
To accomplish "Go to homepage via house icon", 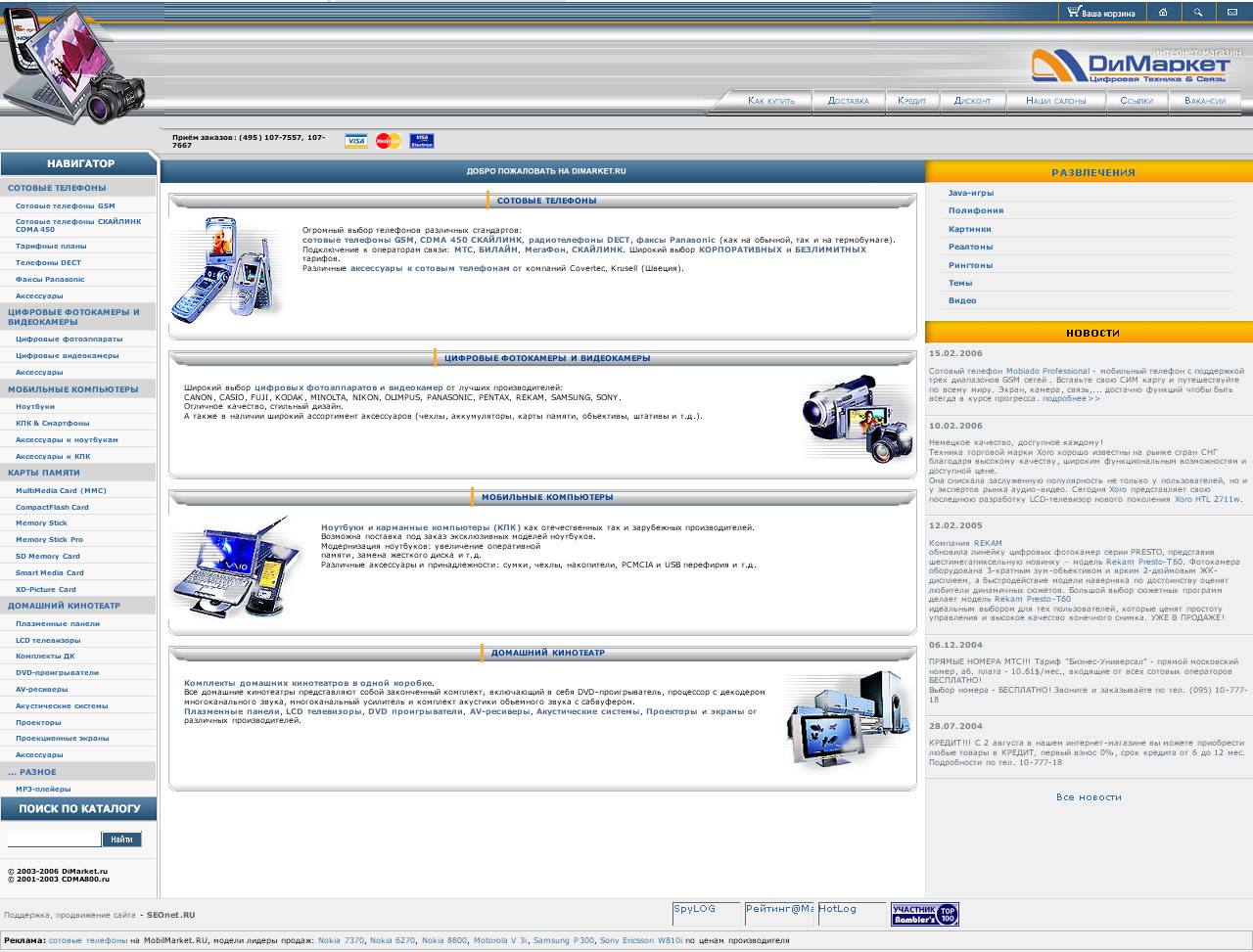I will 1163,13.
